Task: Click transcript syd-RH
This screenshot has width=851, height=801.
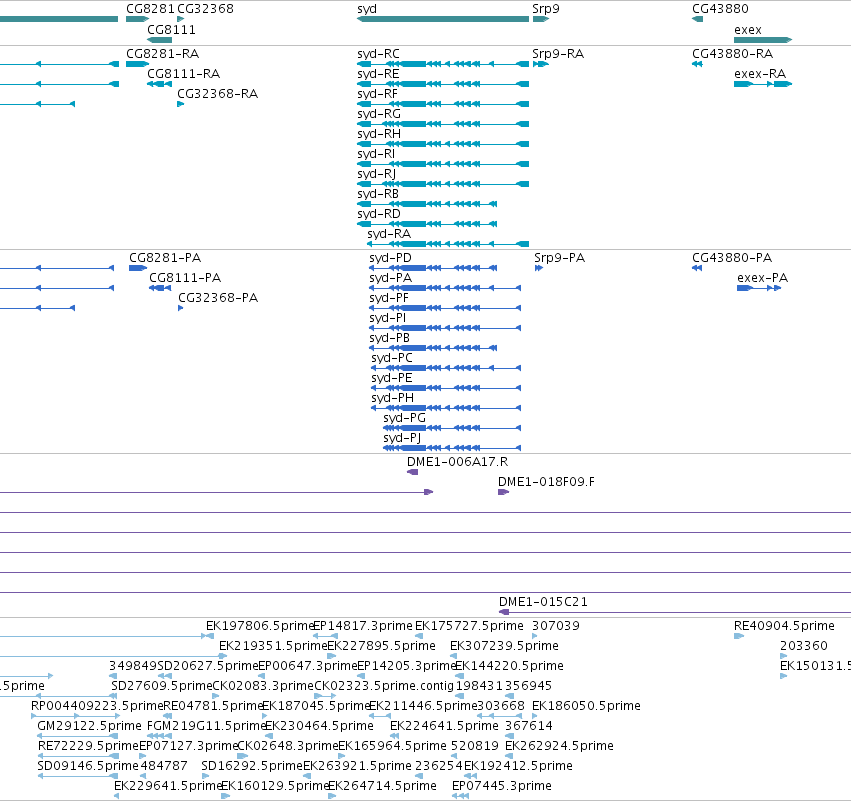Action: tap(379, 134)
